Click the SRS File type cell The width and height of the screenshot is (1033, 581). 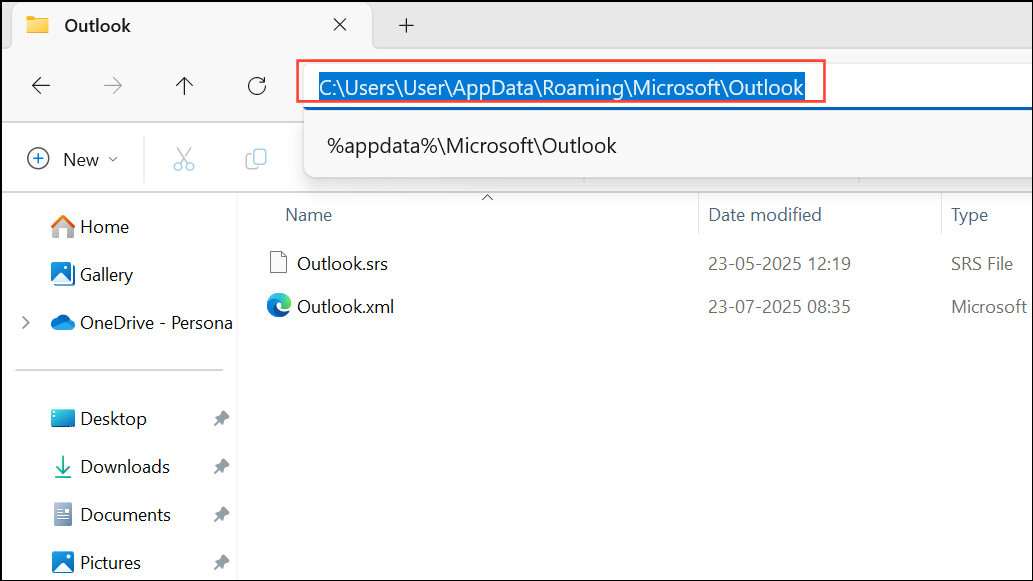[982, 264]
